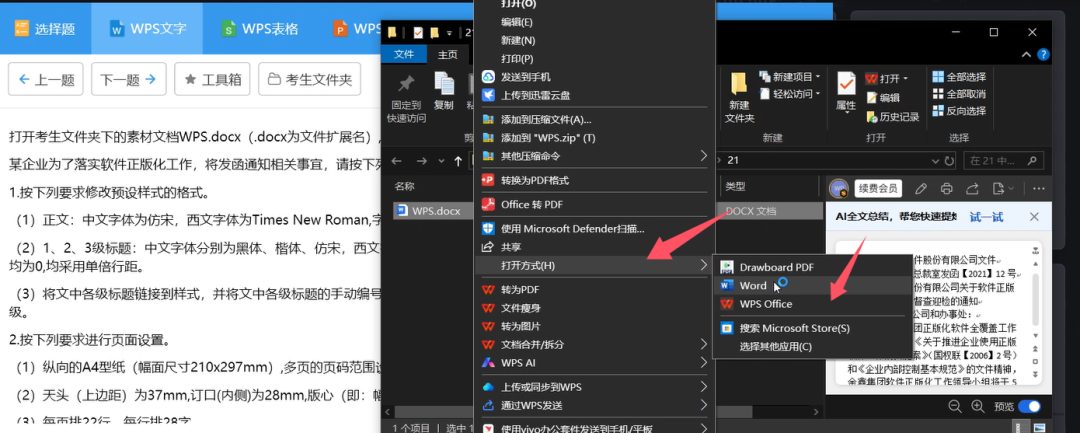Image resolution: width=1080 pixels, height=433 pixels.
Task: Close the AI全文总结 banner
Action: point(1034,217)
